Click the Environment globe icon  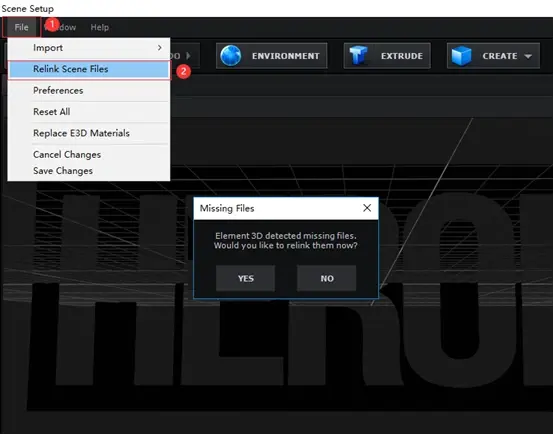231,56
